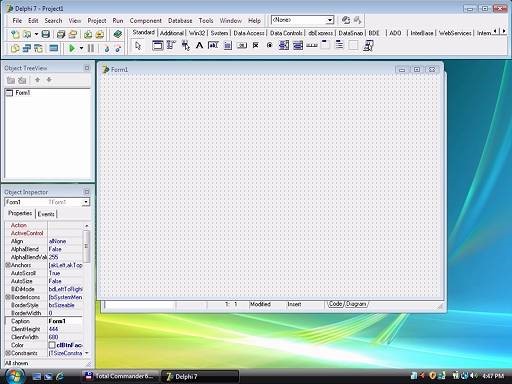Click the move up arrow in Object TreeView
Image resolution: width=512 pixels, height=384 pixels.
37,80
